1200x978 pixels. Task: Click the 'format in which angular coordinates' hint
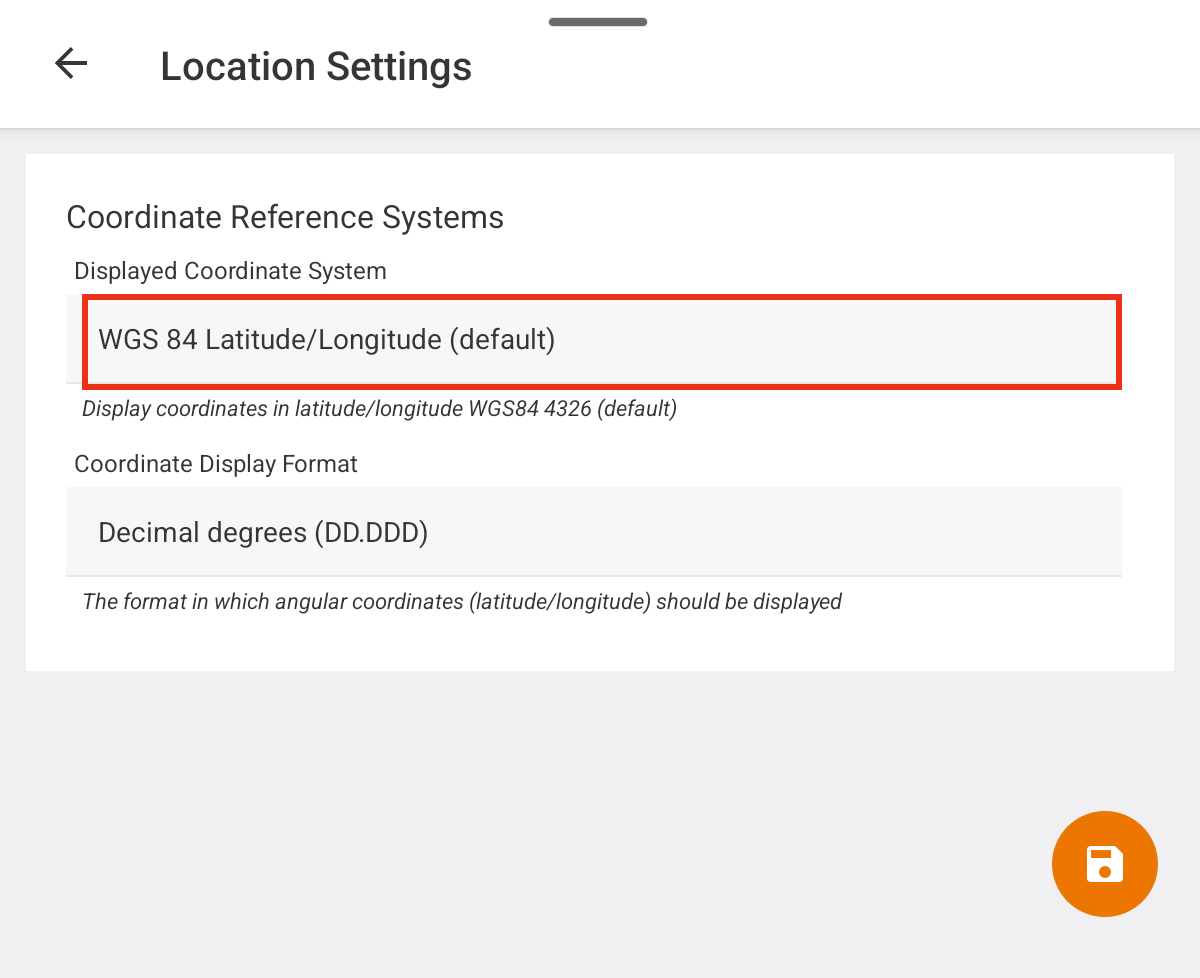click(462, 602)
